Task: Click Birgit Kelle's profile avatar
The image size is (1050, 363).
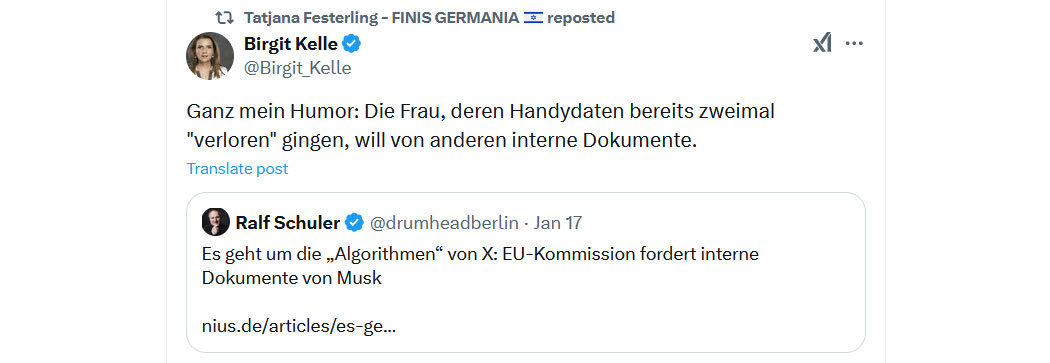Action: tap(210, 56)
